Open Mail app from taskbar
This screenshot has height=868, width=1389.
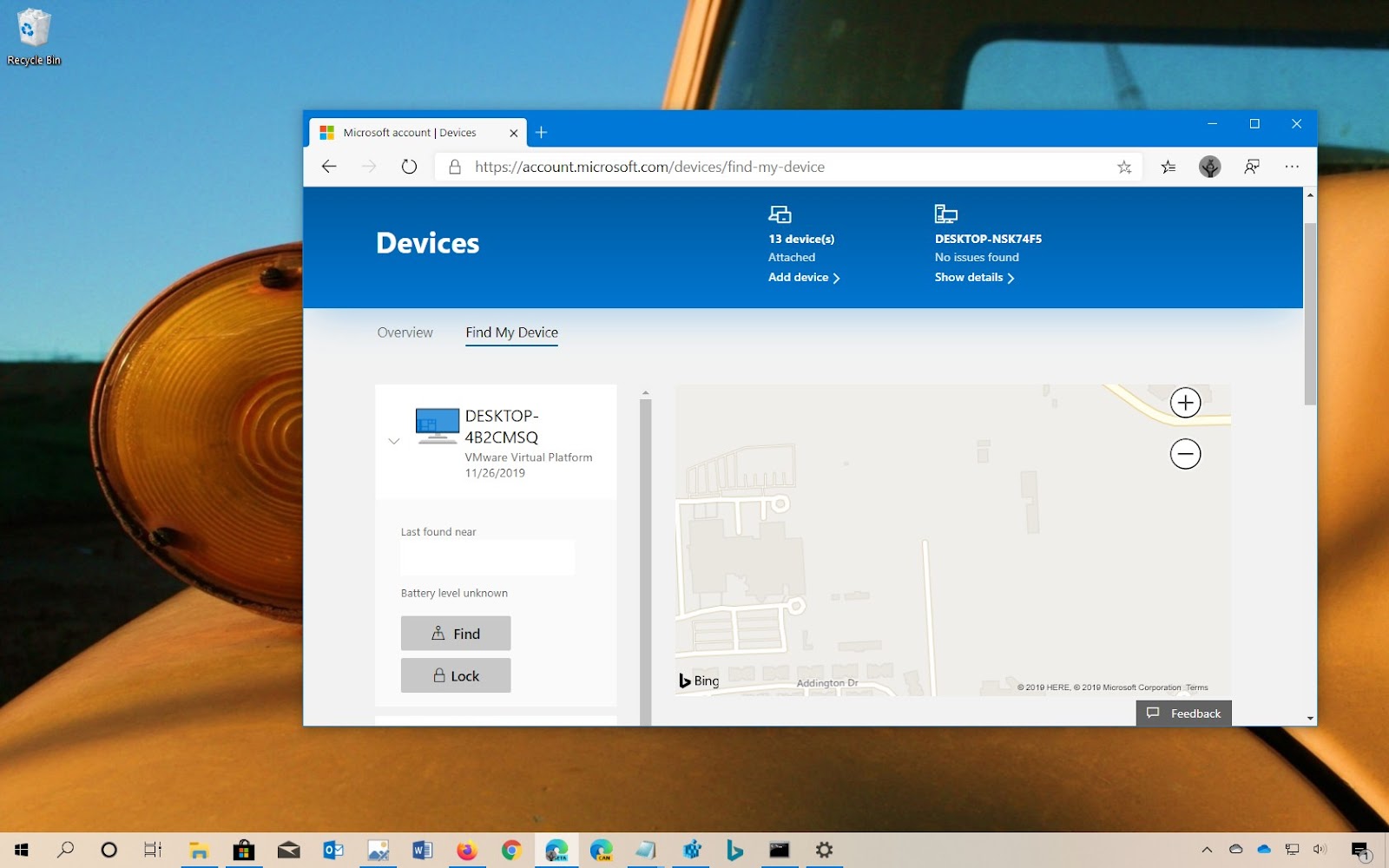tap(289, 850)
